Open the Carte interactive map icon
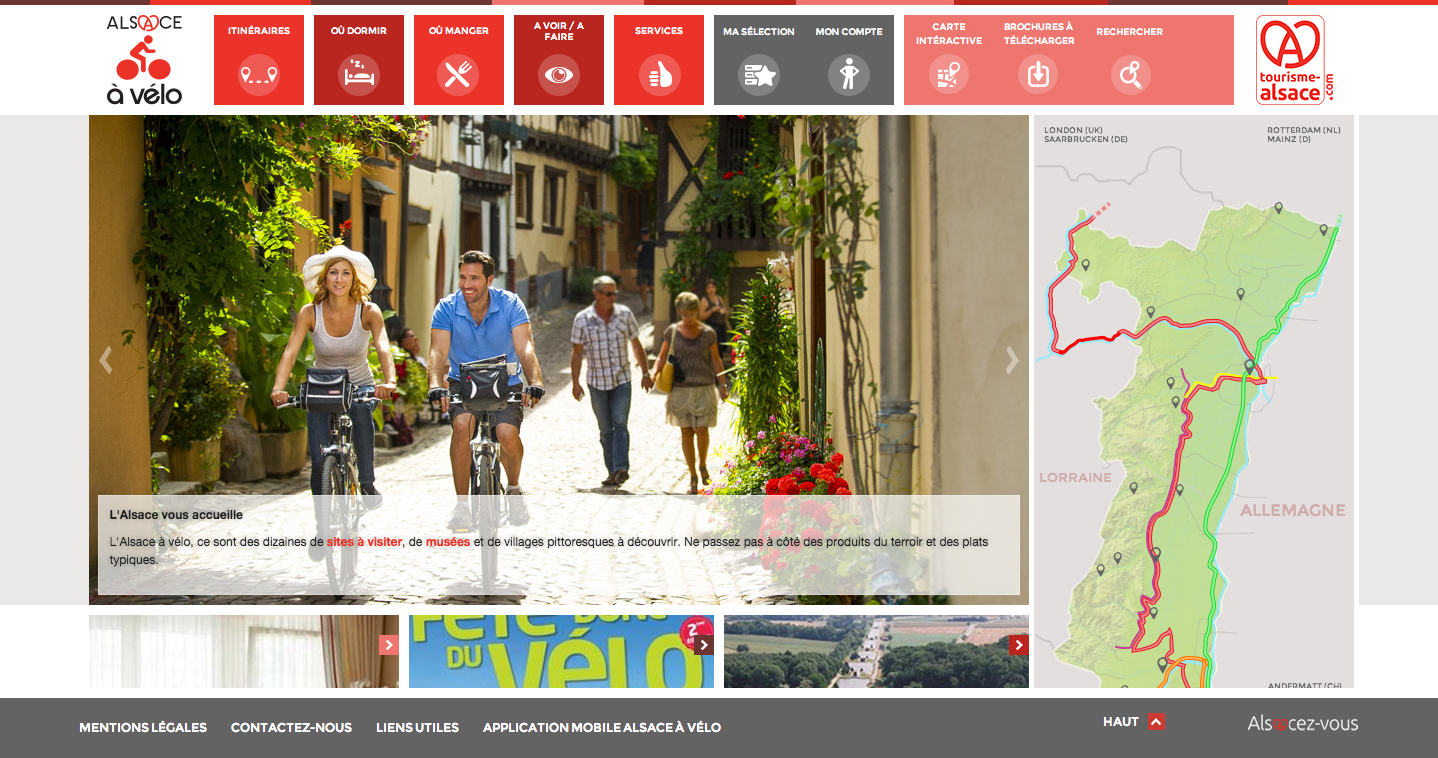This screenshot has width=1438, height=758. (x=948, y=75)
